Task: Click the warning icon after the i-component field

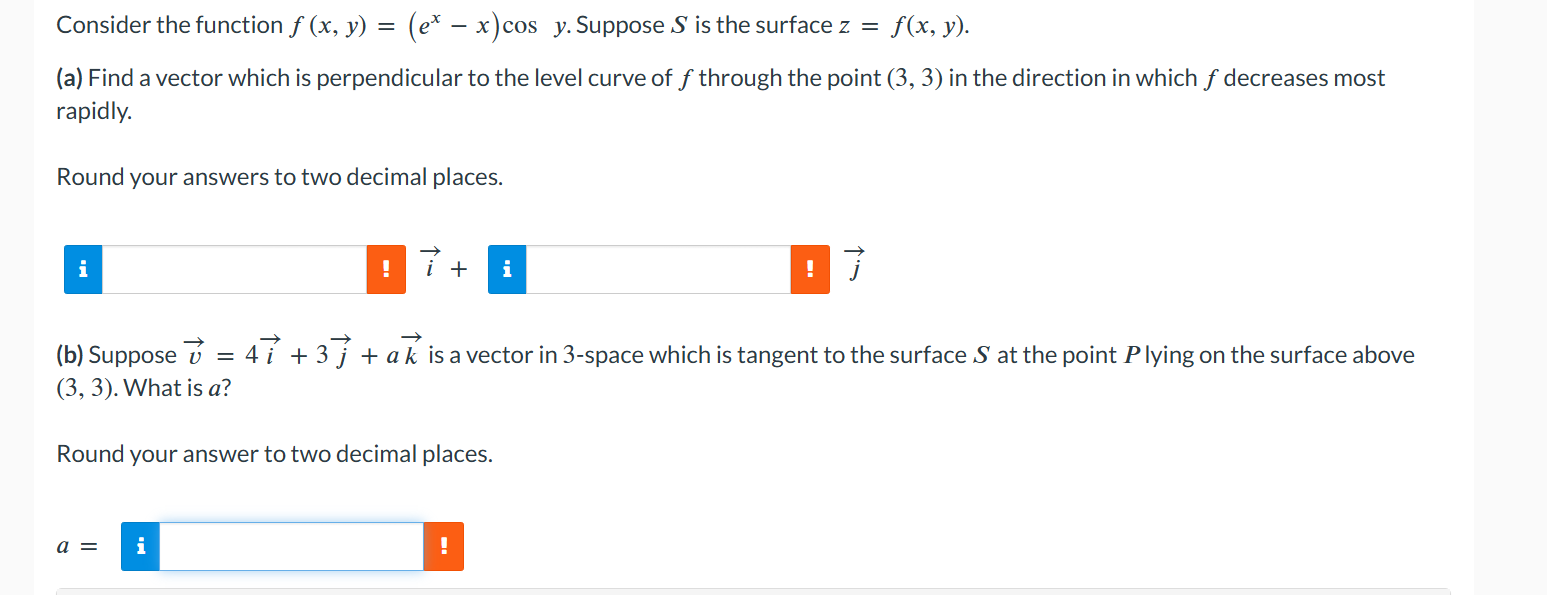Action: coord(386,268)
